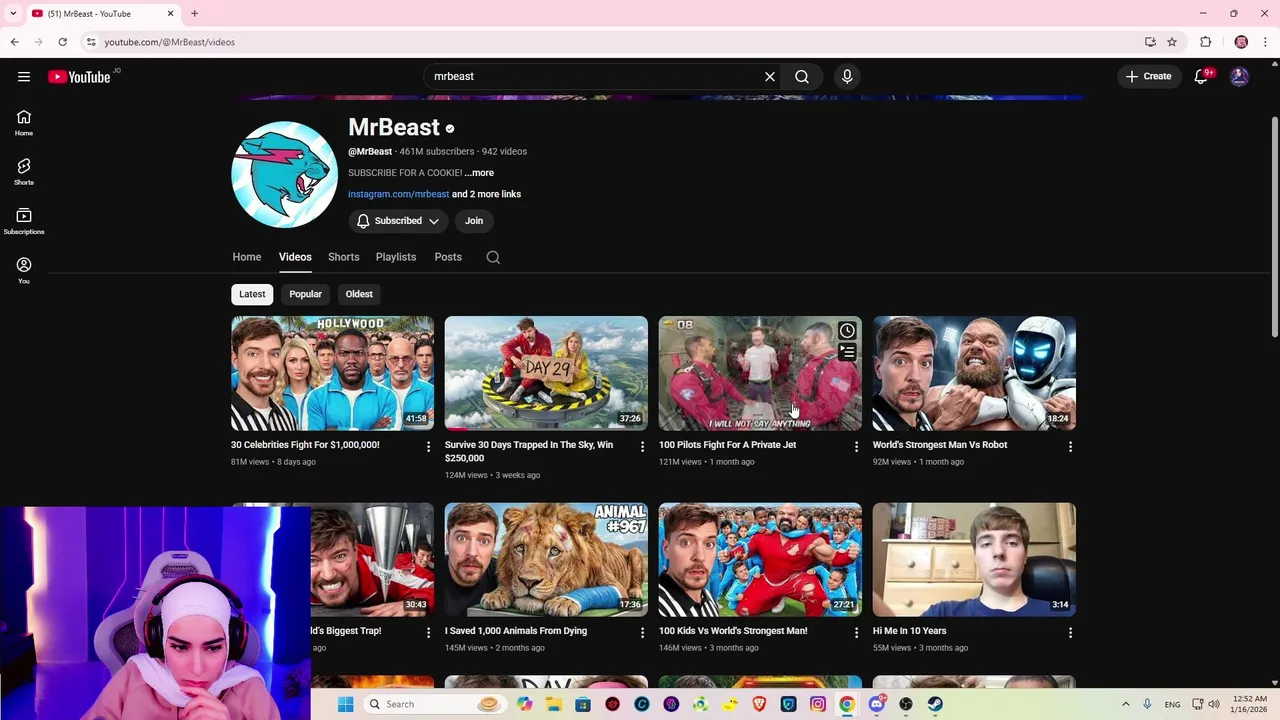Screen dimensions: 1280x720
Task: Open Steam from the taskbar
Action: (935, 704)
